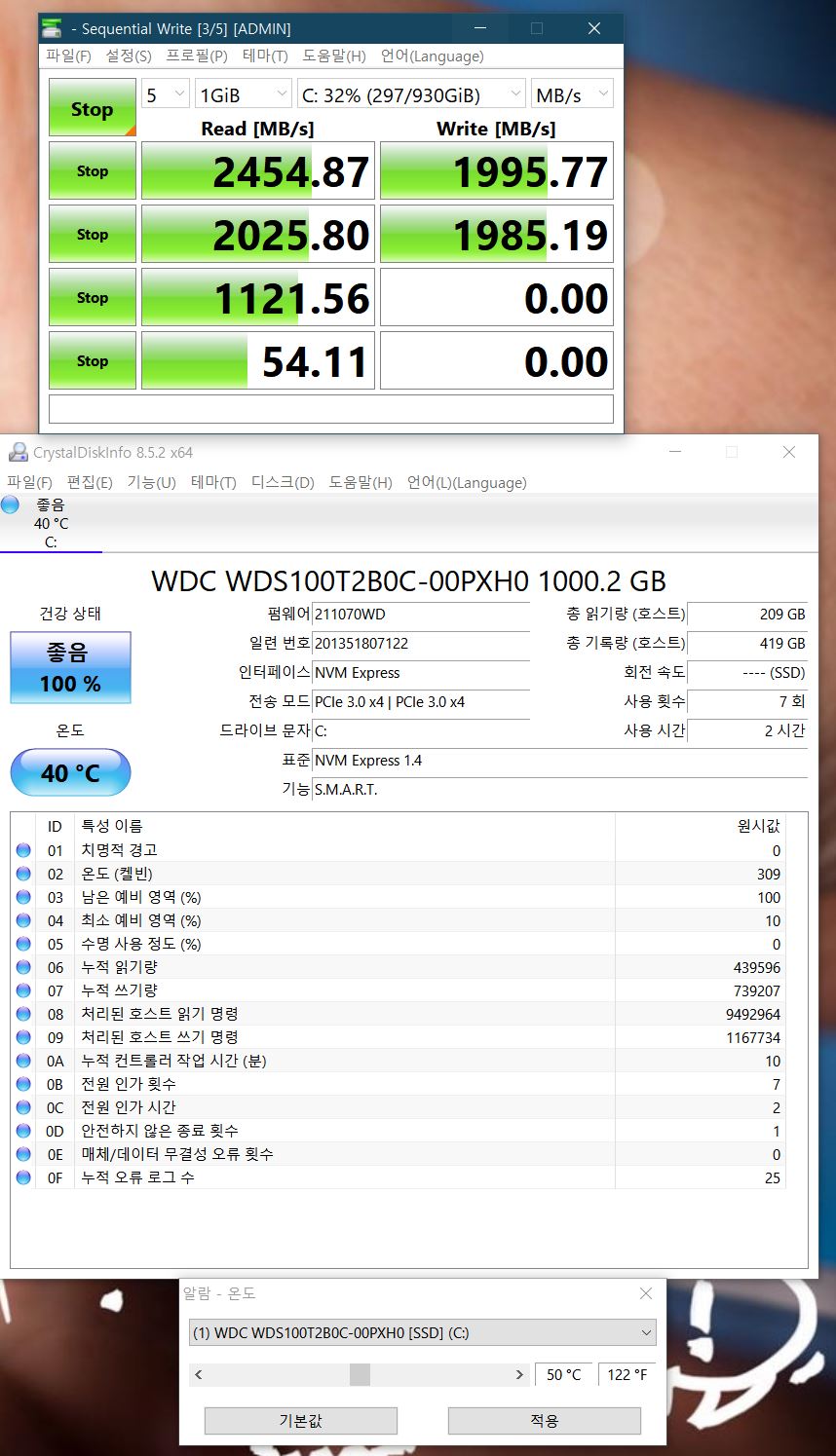Click the empty comment box under CrystalDiskMark results
The width and height of the screenshot is (836, 1456).
point(331,409)
